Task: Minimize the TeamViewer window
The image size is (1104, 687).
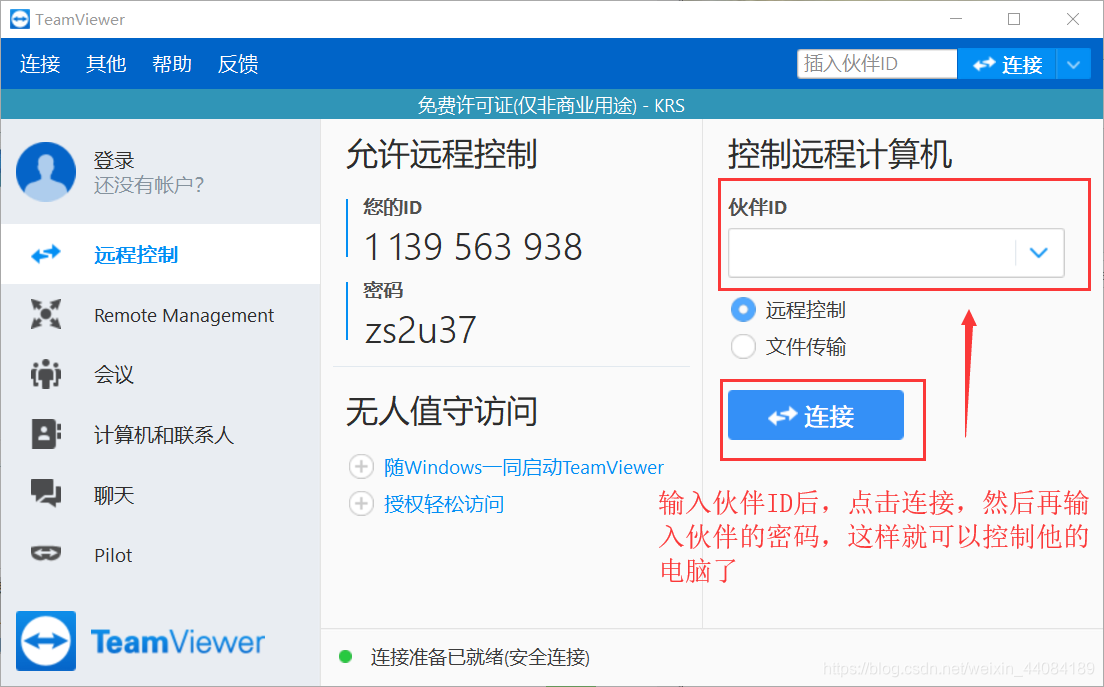Action: 956,19
